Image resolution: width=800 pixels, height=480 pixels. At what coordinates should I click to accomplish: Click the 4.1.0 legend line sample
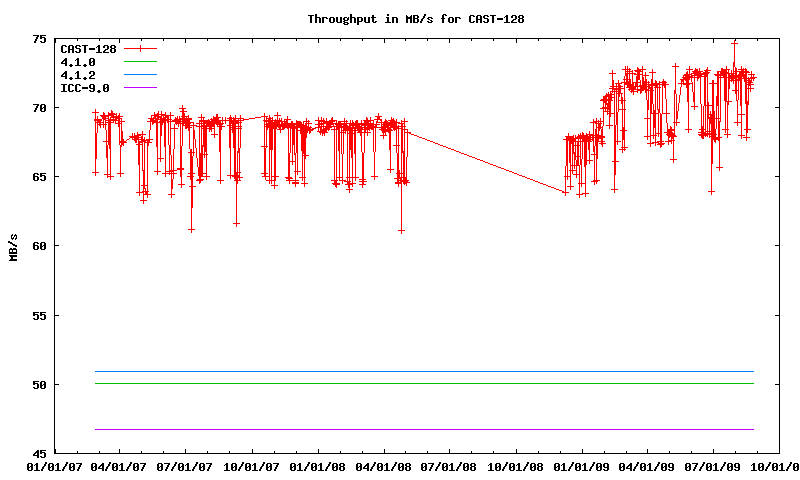point(141,62)
